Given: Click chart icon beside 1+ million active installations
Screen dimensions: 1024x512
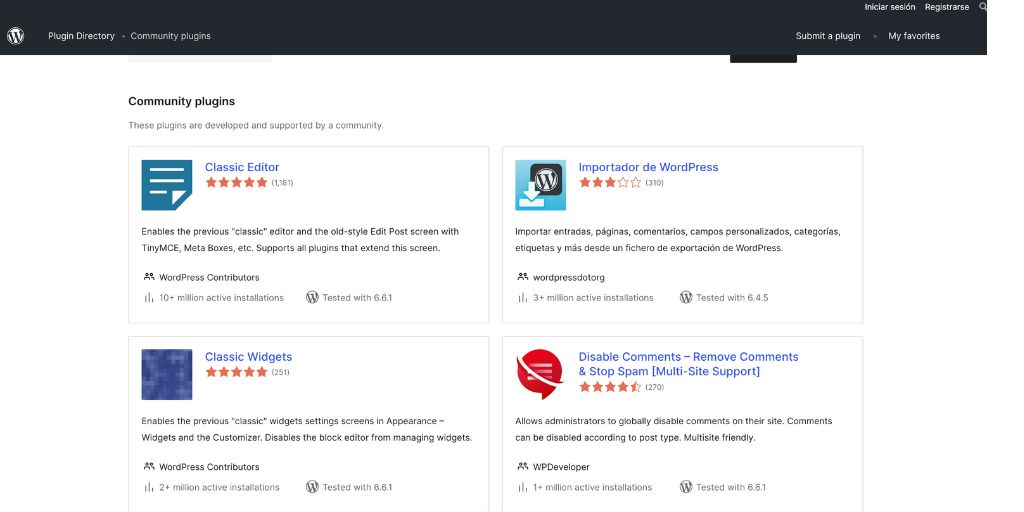Looking at the screenshot, I should [522, 487].
